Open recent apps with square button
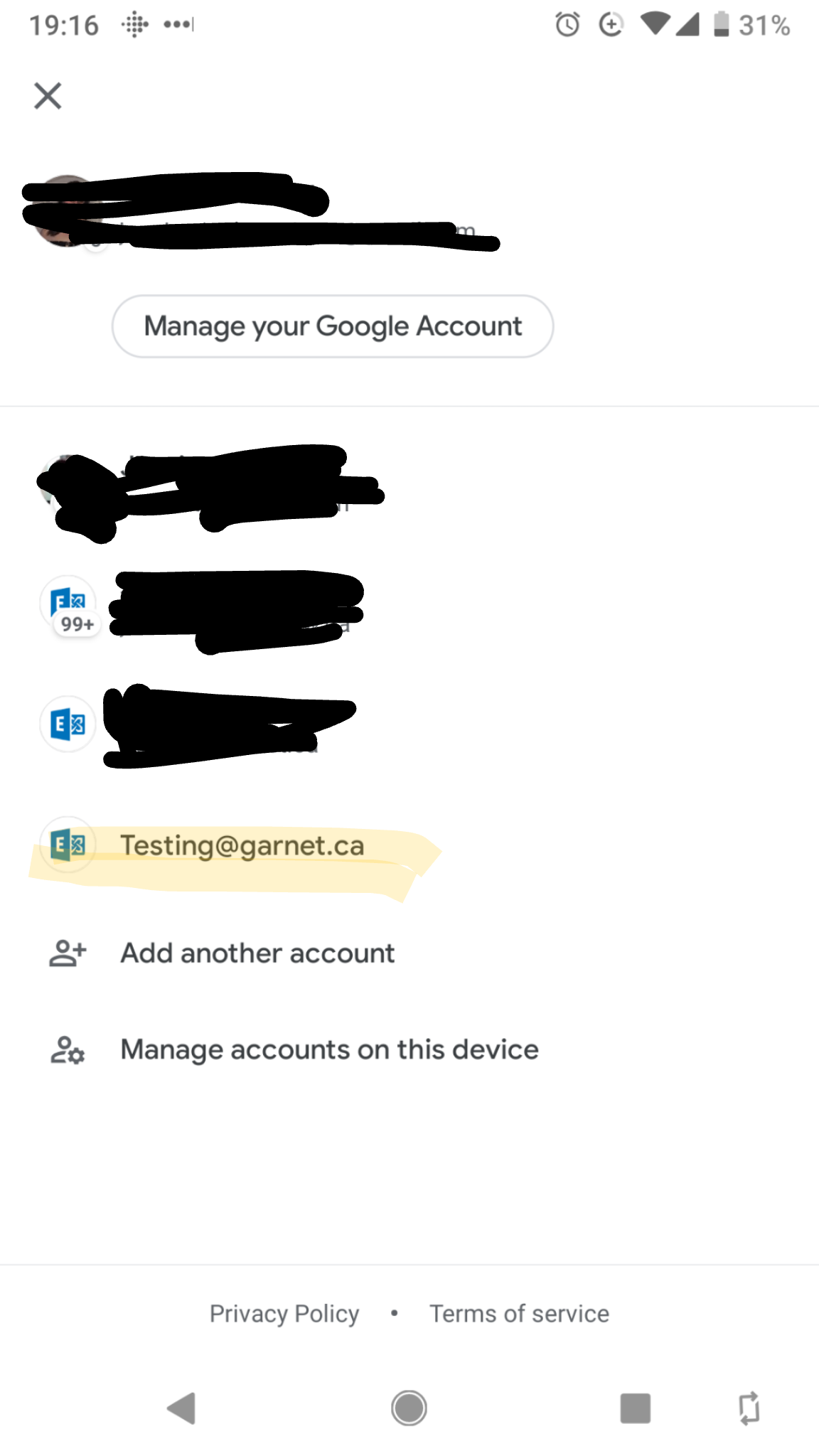The image size is (819, 1456). click(635, 1408)
